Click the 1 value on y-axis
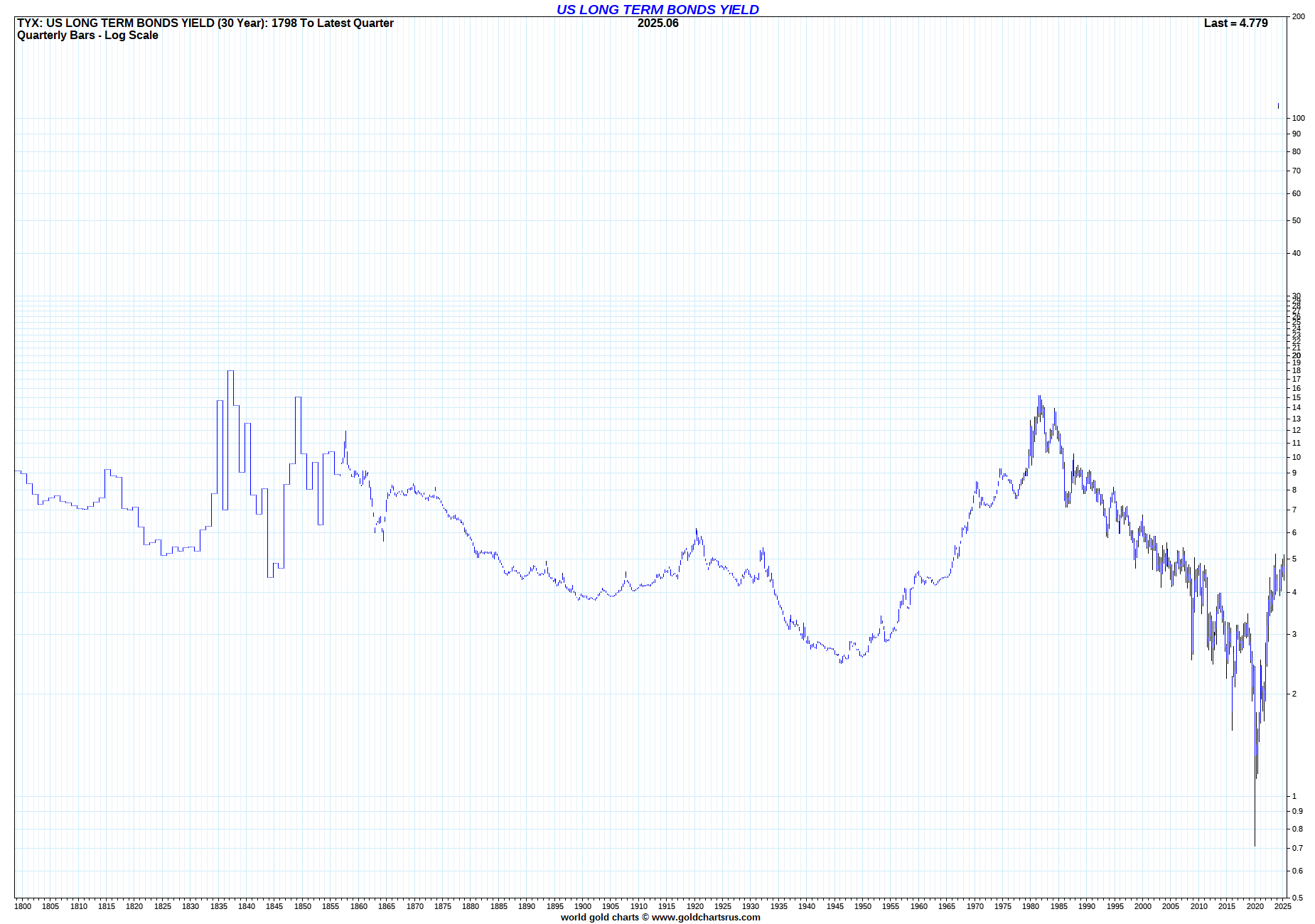This screenshot has height=924, width=1315. click(x=1294, y=796)
